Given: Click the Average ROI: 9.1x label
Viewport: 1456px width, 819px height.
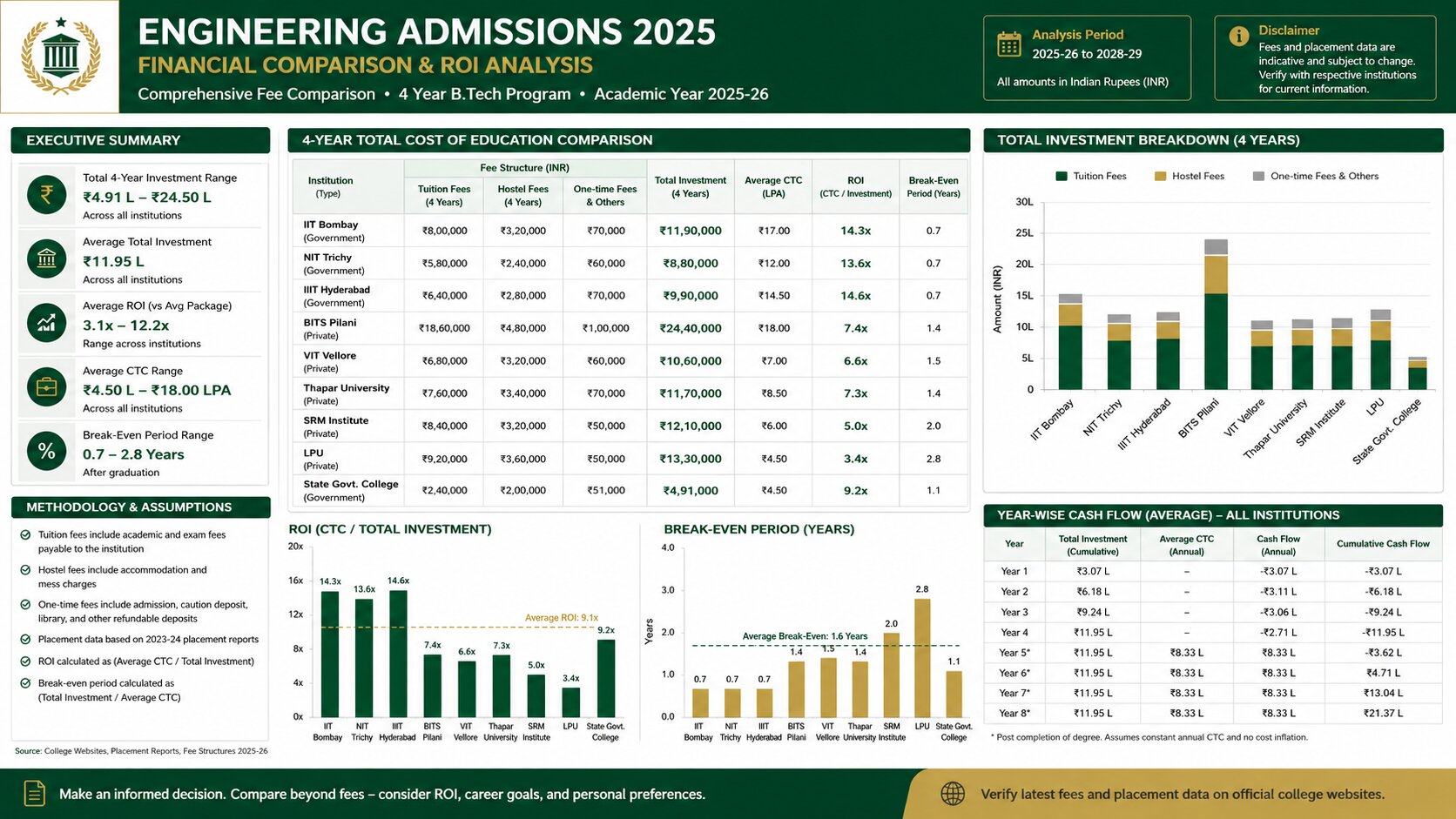Looking at the screenshot, I should point(562,618).
